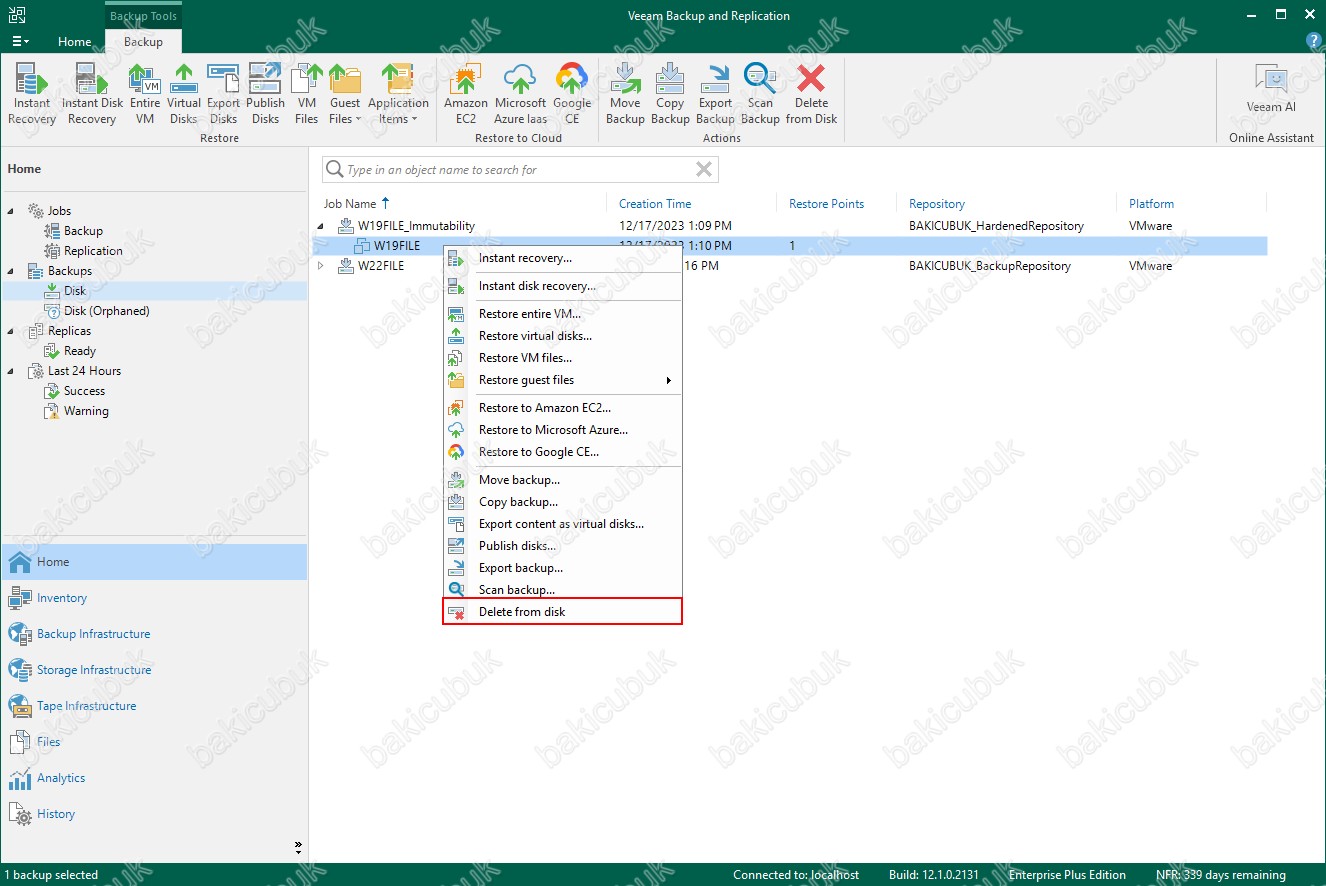Open the Veeam AI Online Assistant
Image resolution: width=1326 pixels, height=886 pixels.
point(1271,90)
